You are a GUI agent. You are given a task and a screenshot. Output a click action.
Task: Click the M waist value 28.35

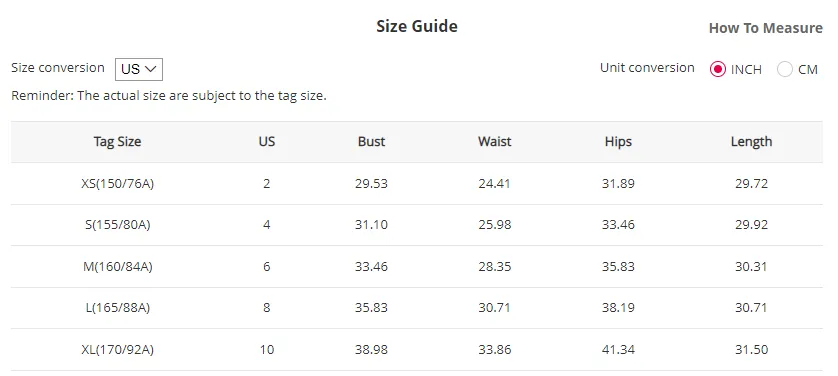[494, 267]
